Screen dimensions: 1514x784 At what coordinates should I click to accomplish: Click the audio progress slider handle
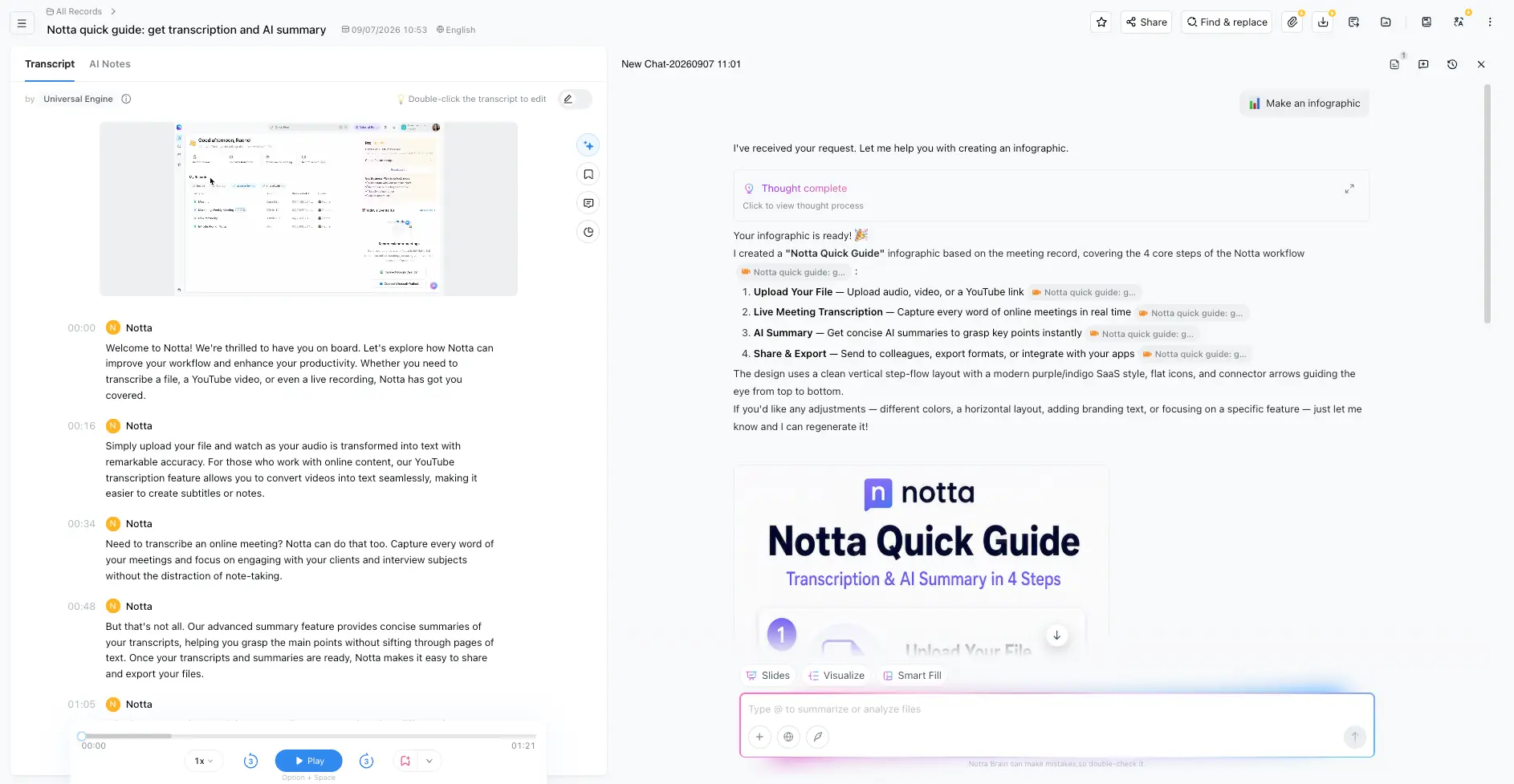(x=82, y=736)
